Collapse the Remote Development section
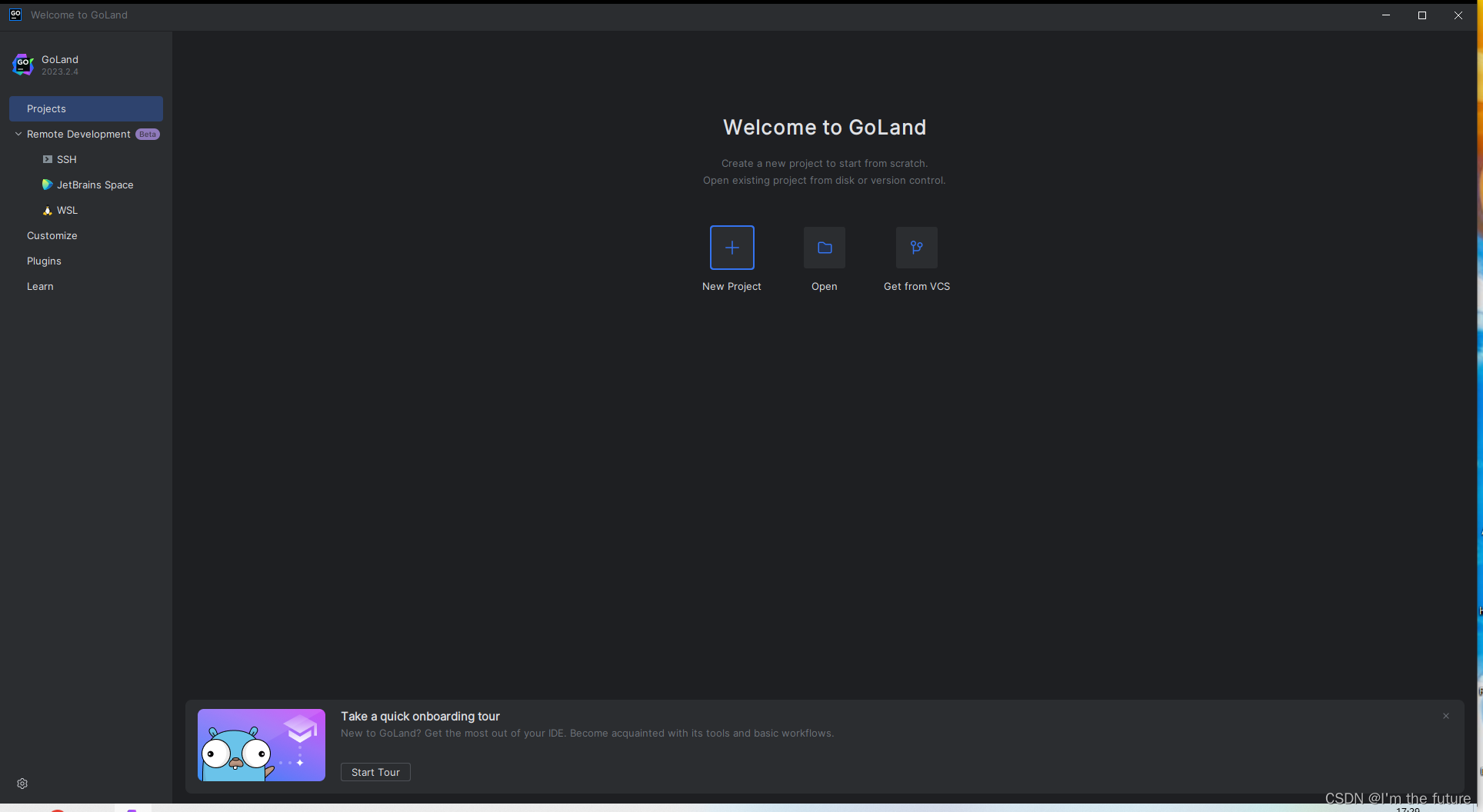1483x812 pixels. 18,134
